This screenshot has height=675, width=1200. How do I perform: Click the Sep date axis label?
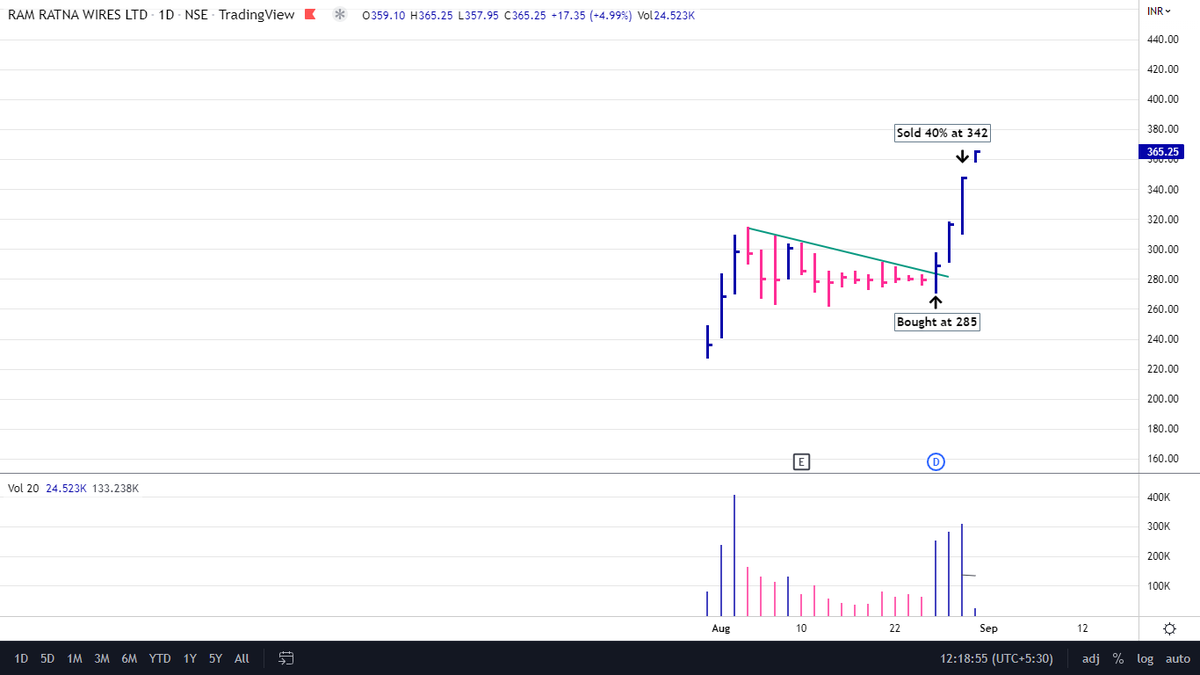coord(988,628)
